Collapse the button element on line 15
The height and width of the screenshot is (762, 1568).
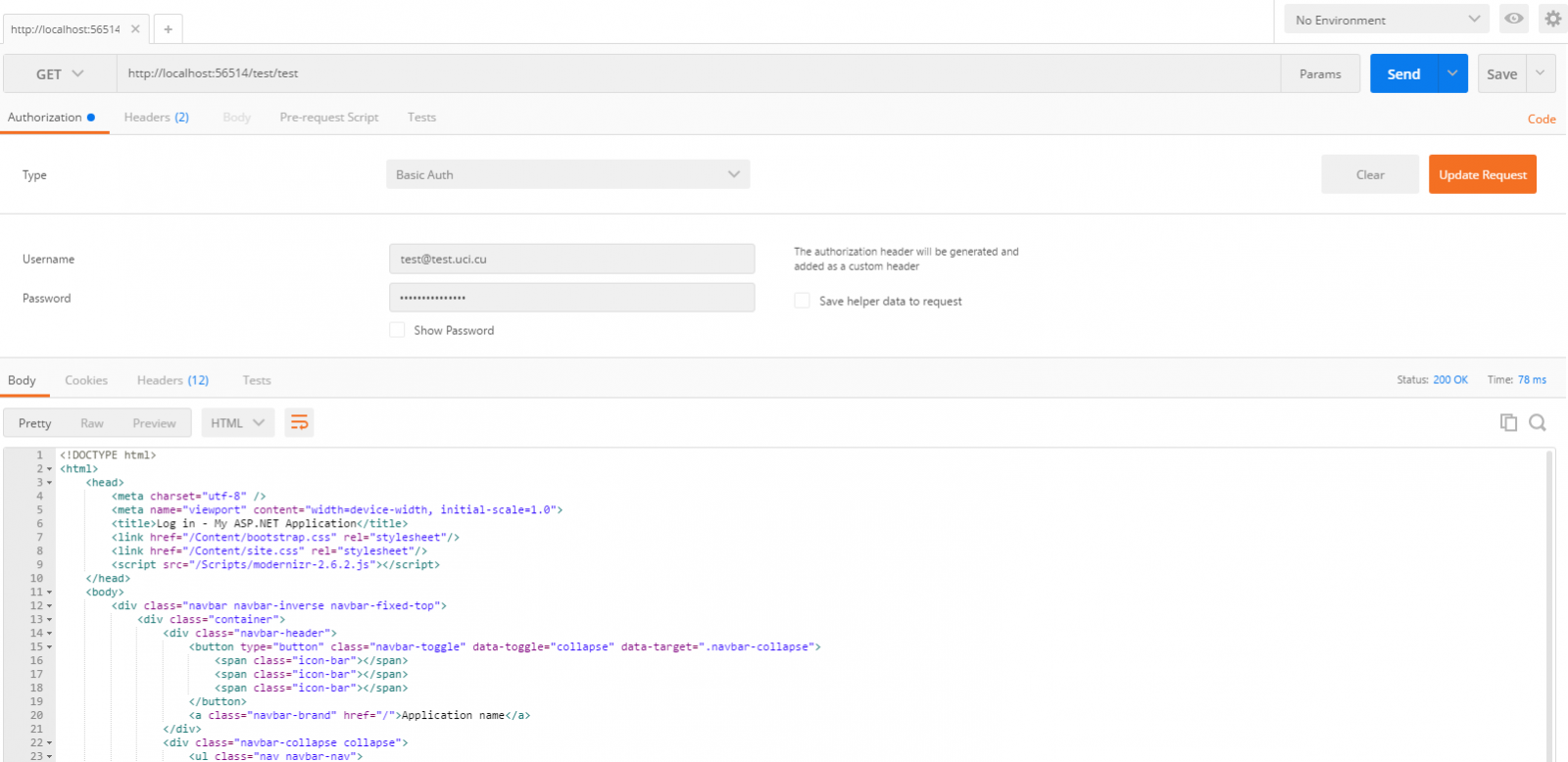[x=50, y=647]
